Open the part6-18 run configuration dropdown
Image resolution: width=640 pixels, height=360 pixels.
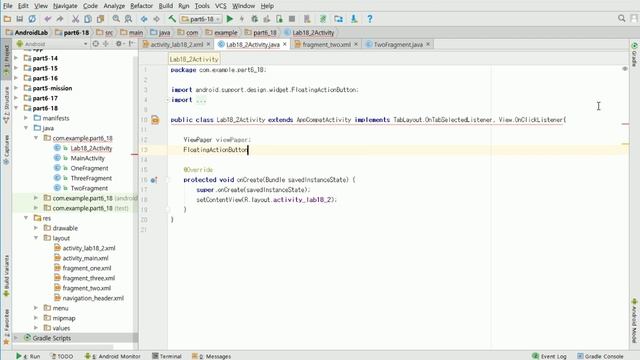click(201, 19)
